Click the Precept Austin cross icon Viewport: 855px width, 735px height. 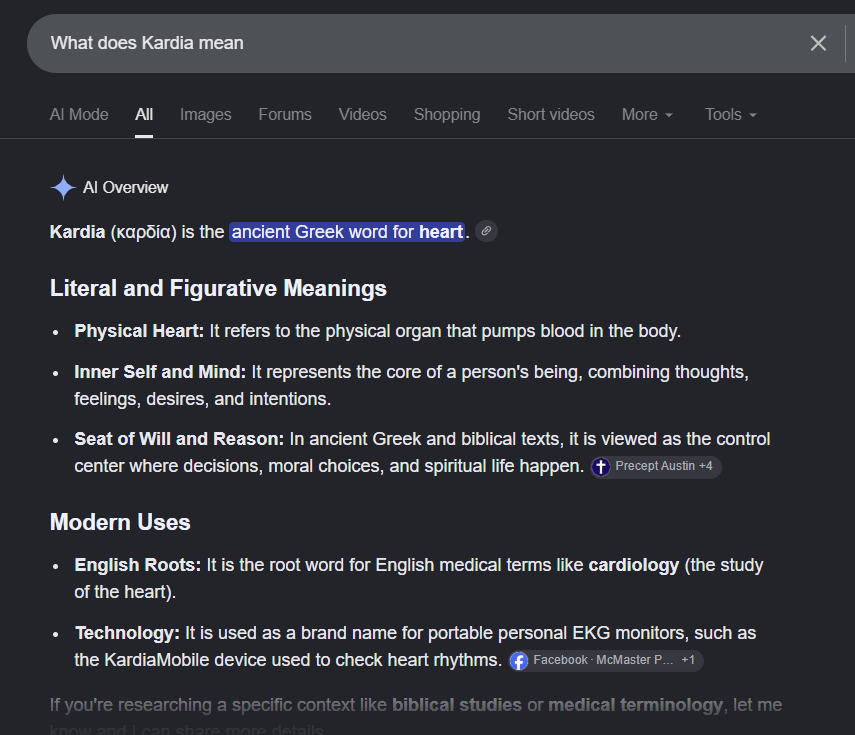[x=601, y=467]
